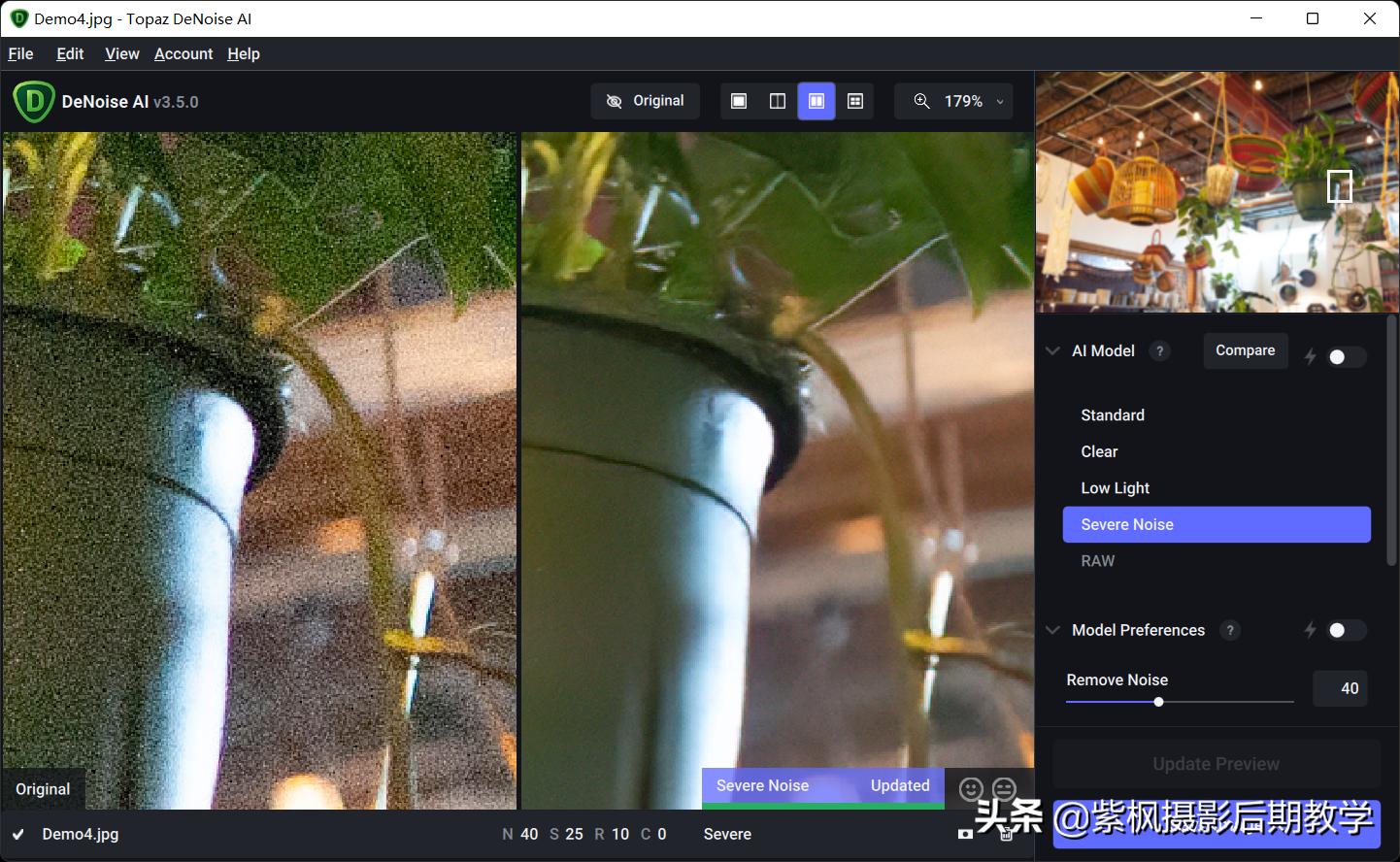
Task: Enable the auto switch beside Model Preferences
Action: 1348,630
